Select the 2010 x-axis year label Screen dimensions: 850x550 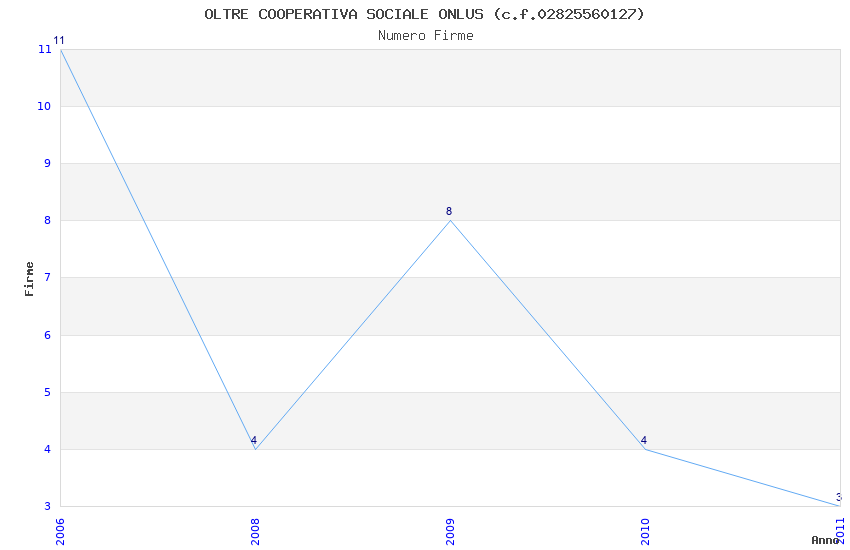(x=645, y=532)
